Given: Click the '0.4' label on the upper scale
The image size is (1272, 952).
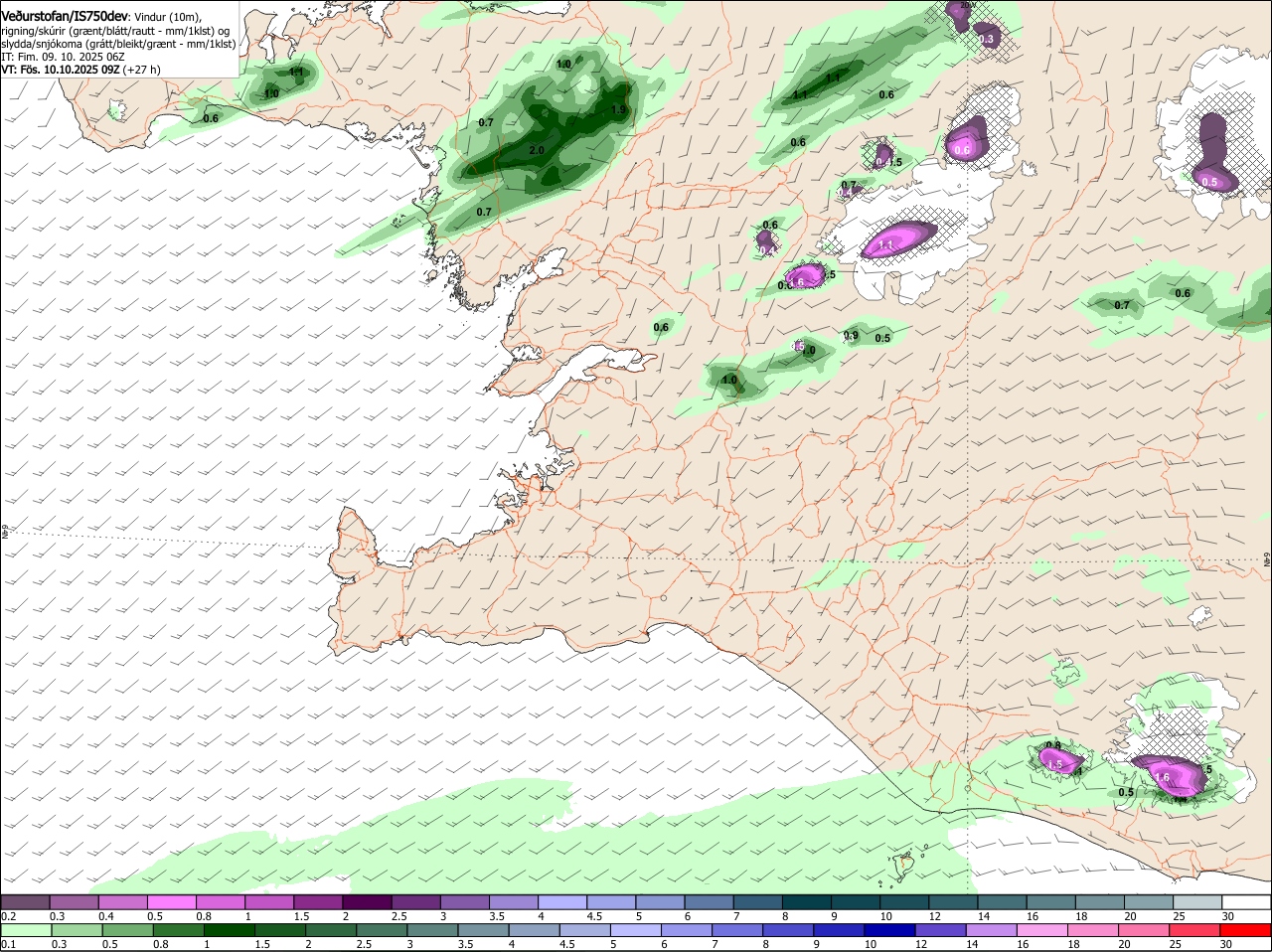Looking at the screenshot, I should [106, 915].
